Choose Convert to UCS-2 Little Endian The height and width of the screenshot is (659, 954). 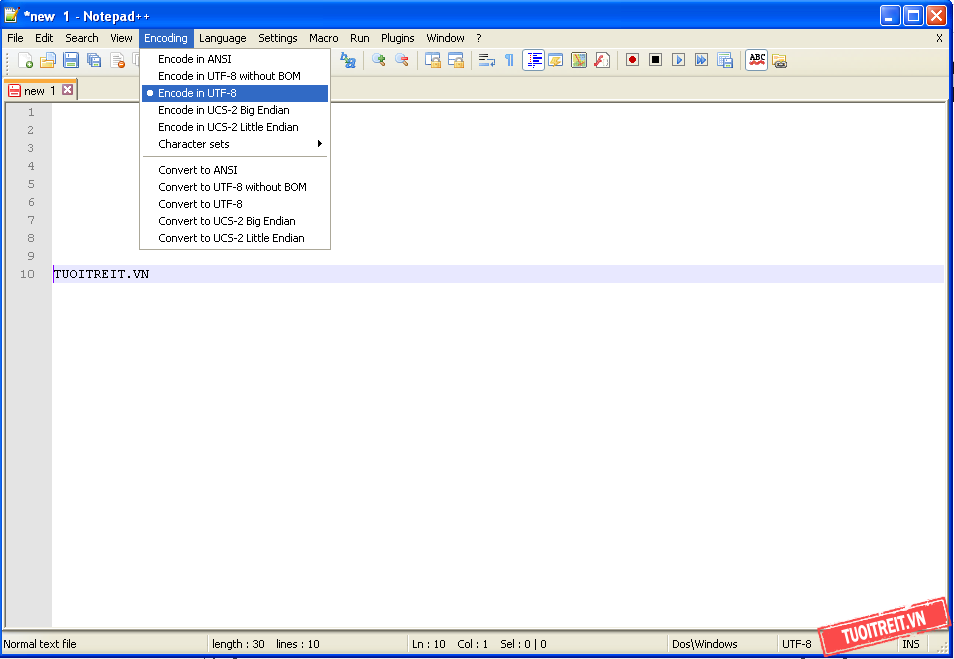coord(231,238)
